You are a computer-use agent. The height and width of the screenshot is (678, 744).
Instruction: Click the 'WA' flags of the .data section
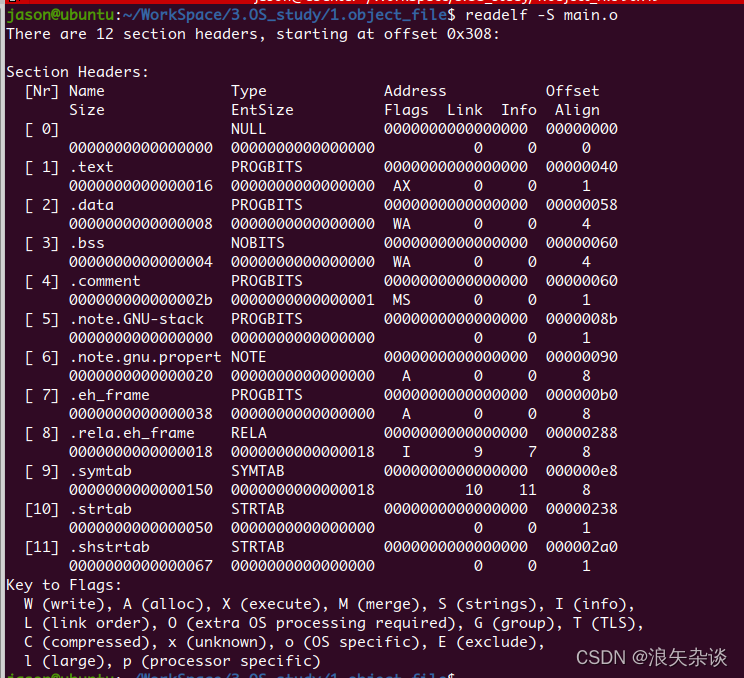[402, 224]
